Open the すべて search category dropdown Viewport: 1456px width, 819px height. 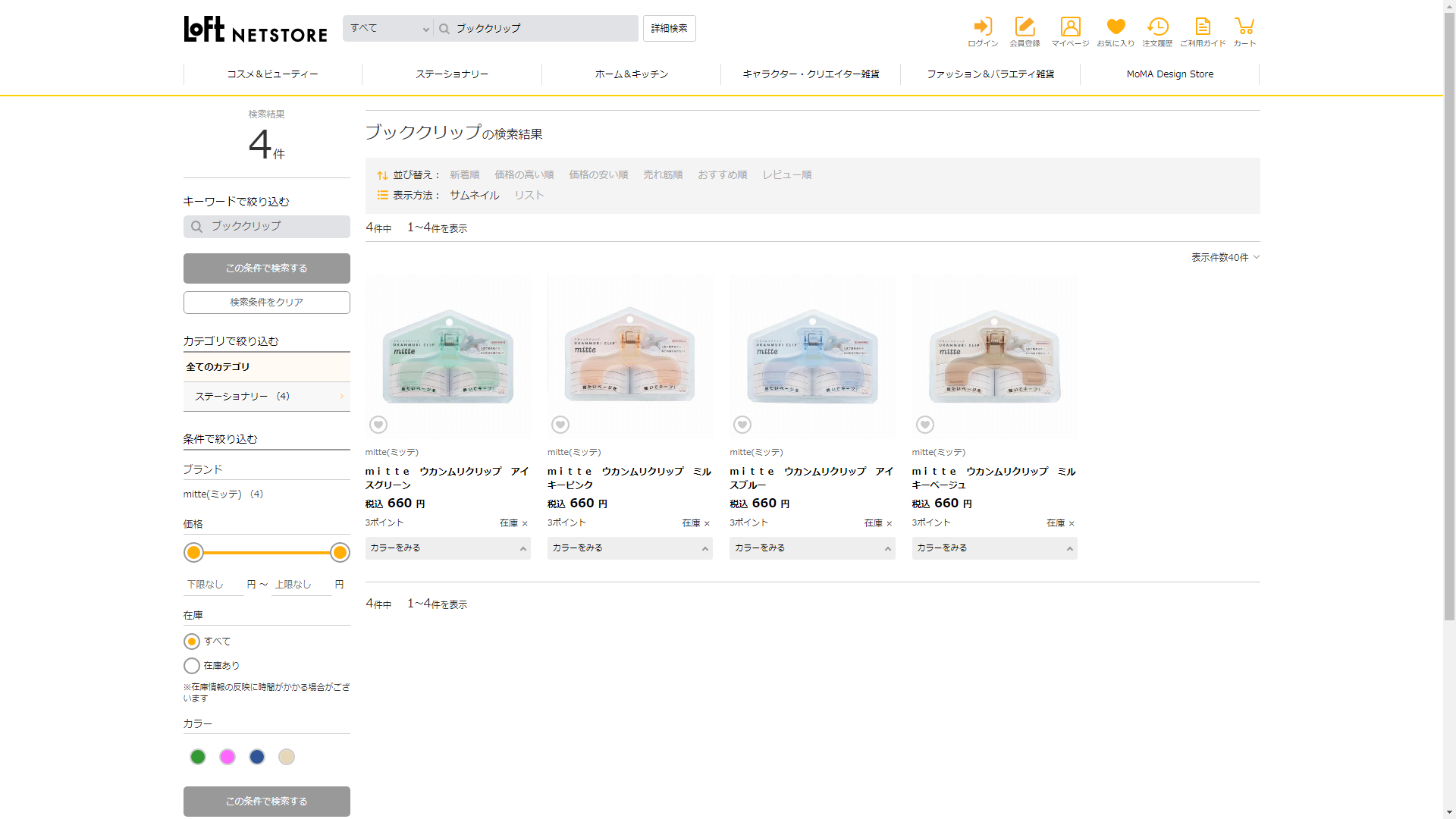click(388, 29)
